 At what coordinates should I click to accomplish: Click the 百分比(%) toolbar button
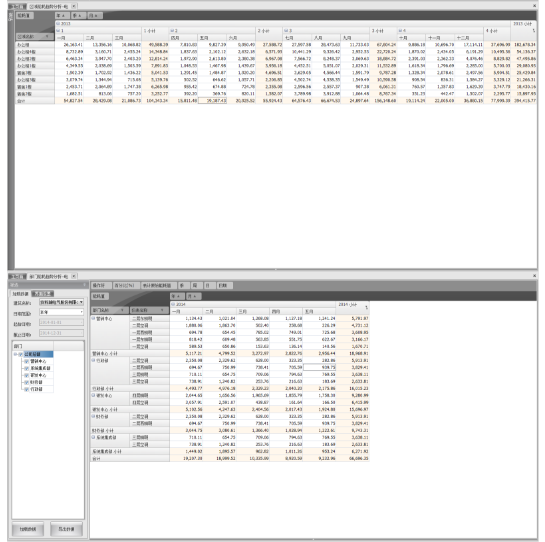[x=124, y=285]
